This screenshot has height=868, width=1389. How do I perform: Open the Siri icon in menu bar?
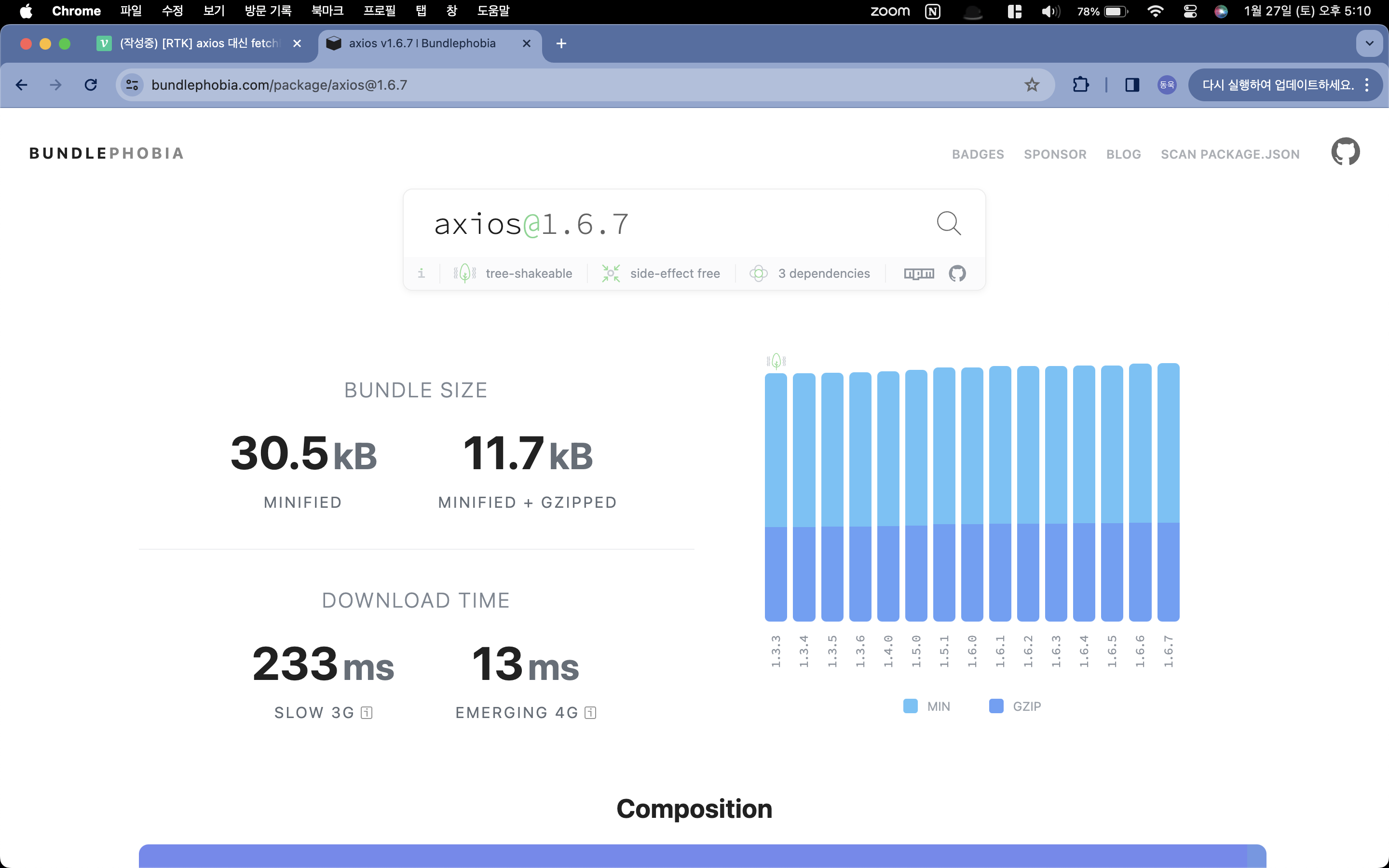(1221, 11)
